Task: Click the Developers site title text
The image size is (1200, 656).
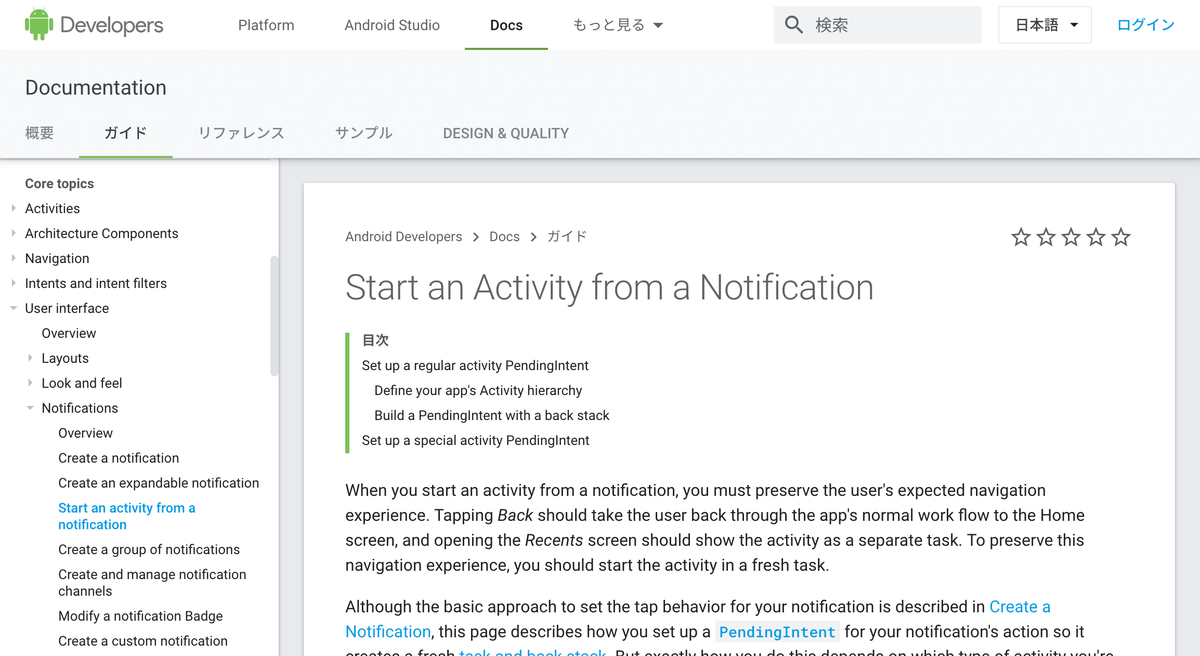Action: [112, 25]
